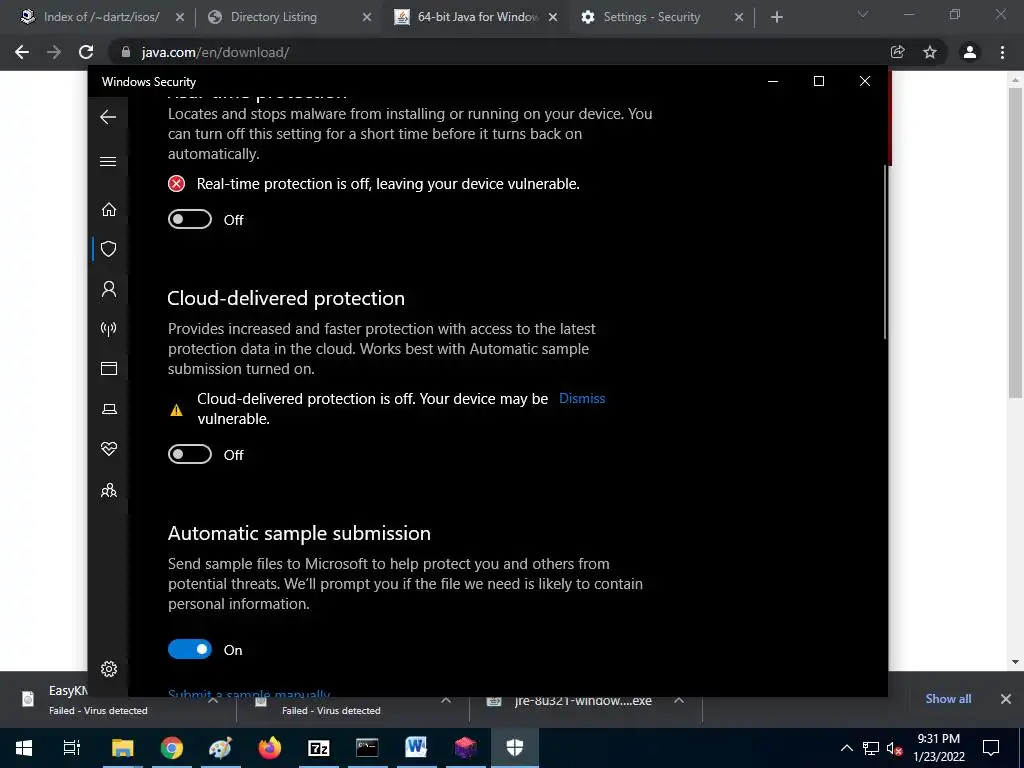
Task: Dismiss the cloud-delivered protection warning
Action: pos(582,398)
